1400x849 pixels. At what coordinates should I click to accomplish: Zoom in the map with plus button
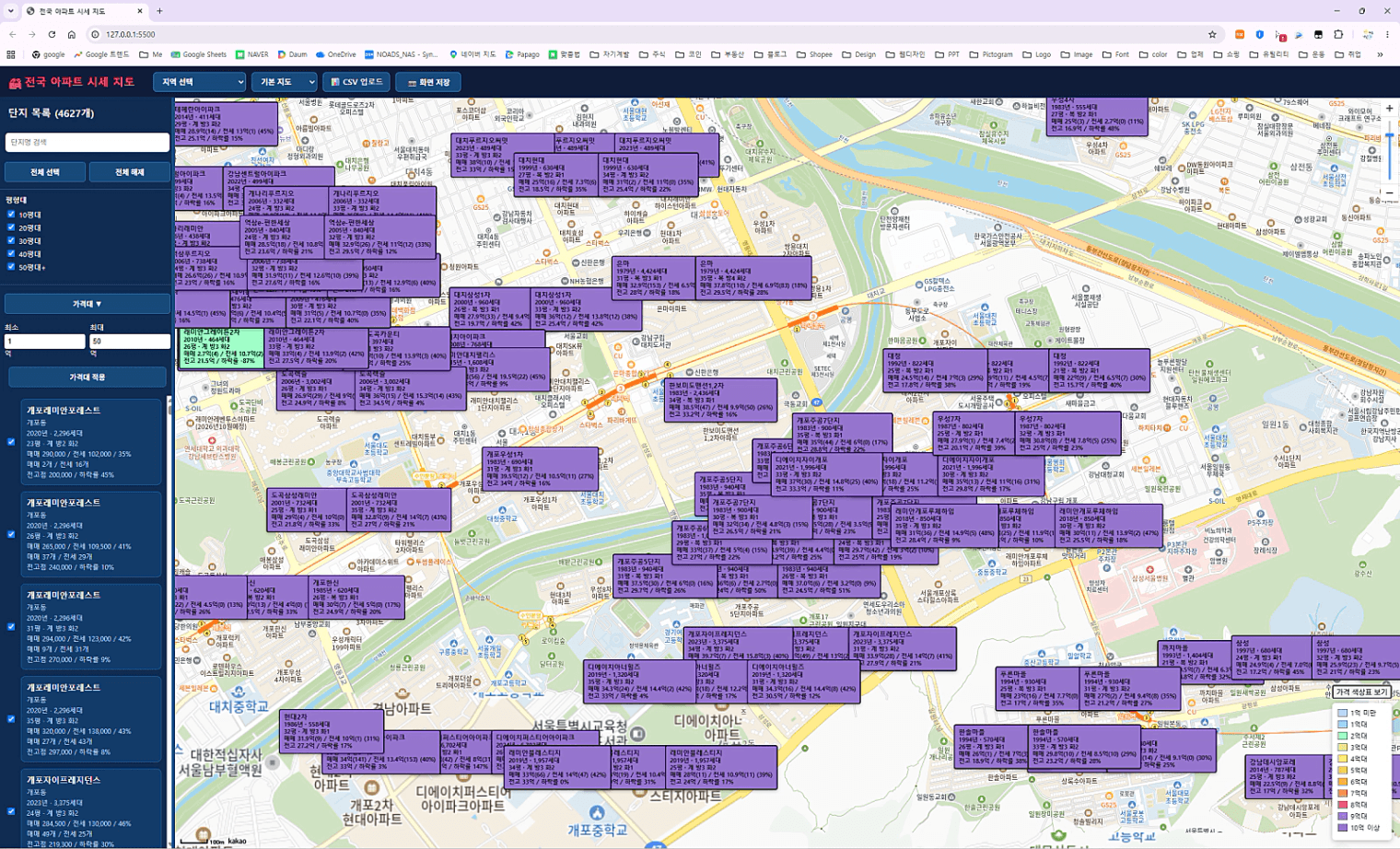(x=1389, y=109)
